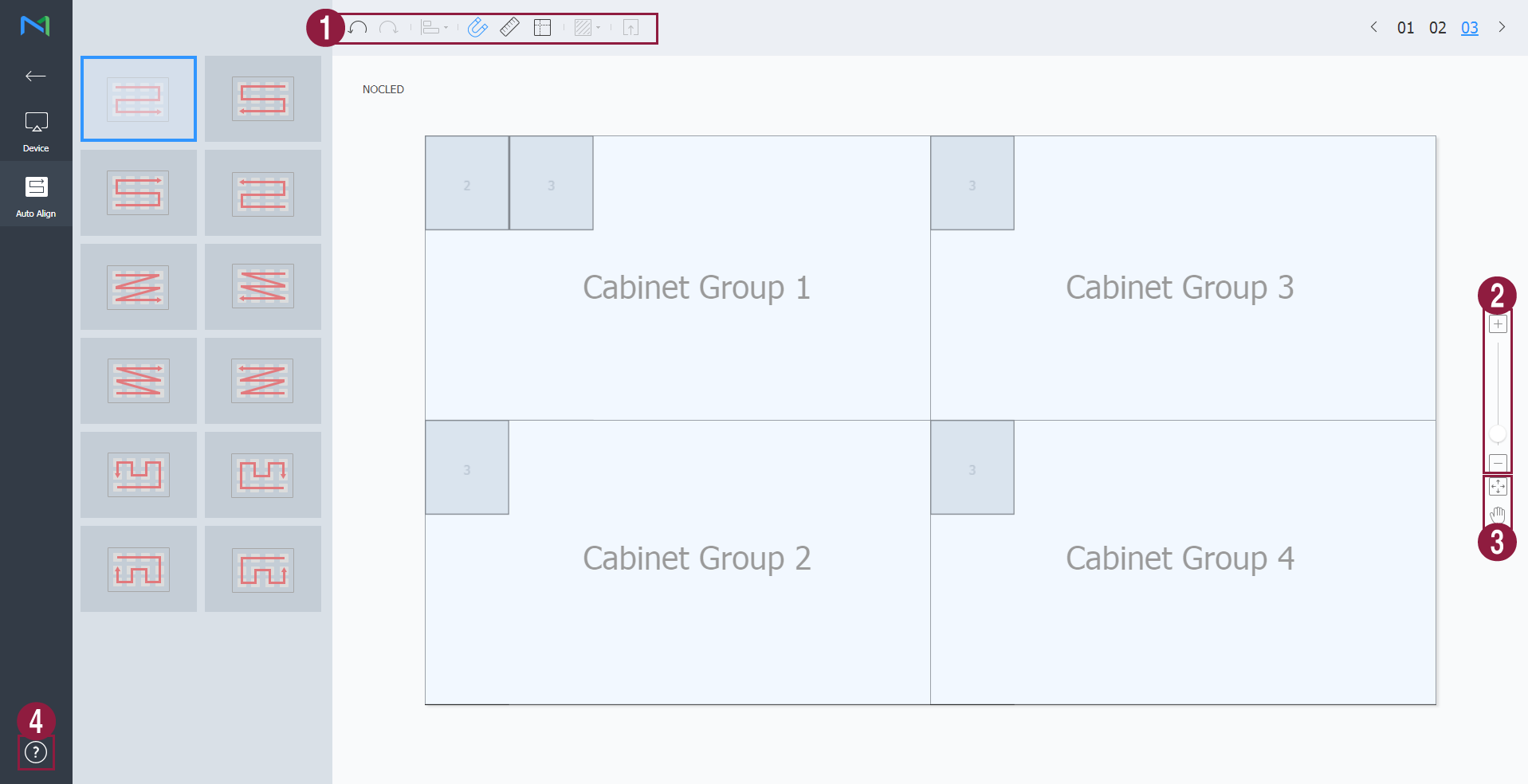The width and height of the screenshot is (1528, 784).
Task: Toggle the ruler display icon
Action: [509, 28]
